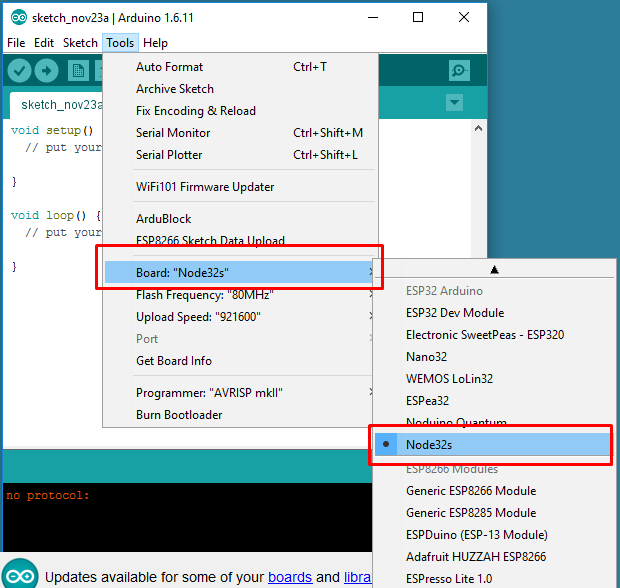This screenshot has width=620, height=588.
Task: Launch the Serial Plotter menu item
Action: click(x=169, y=155)
